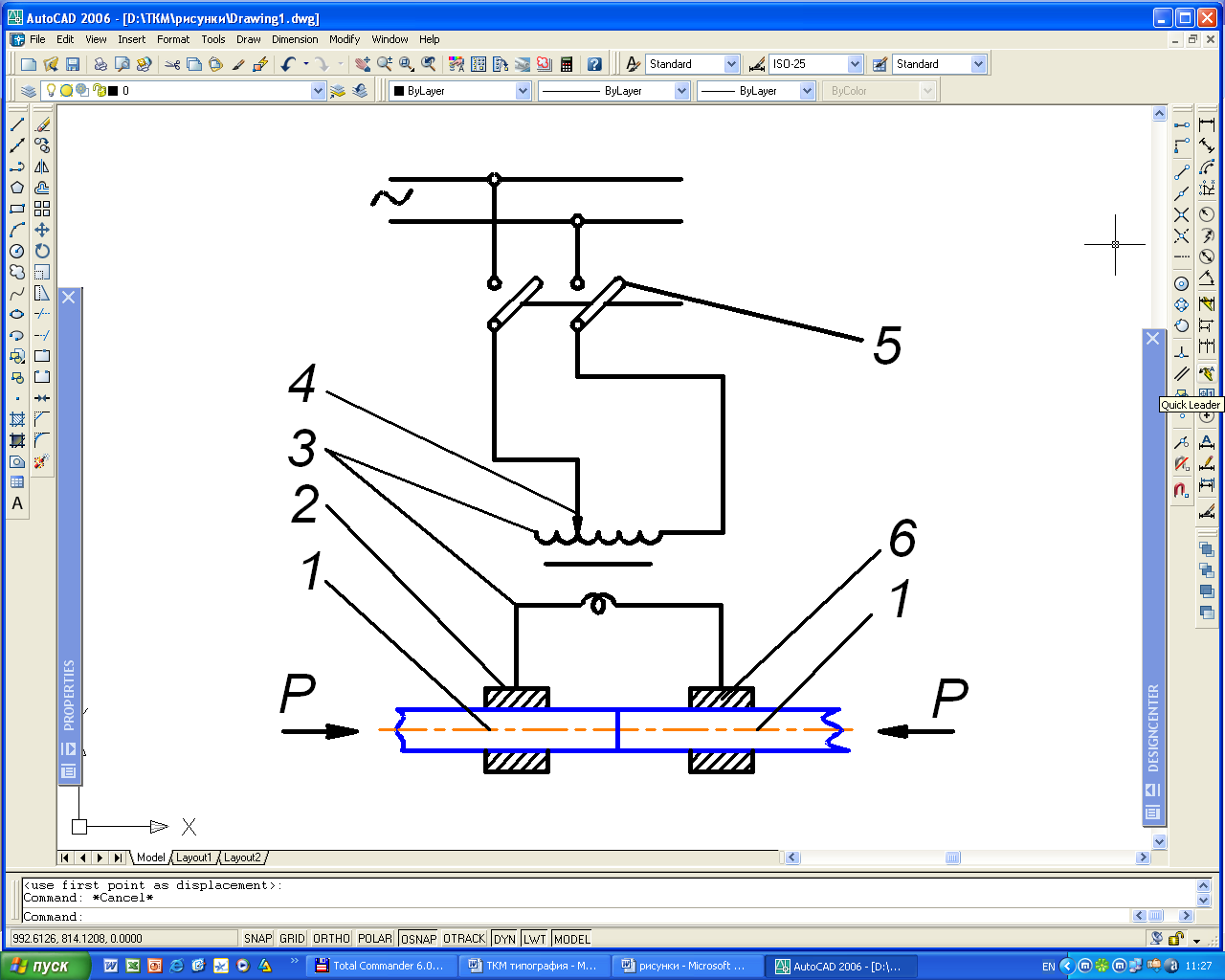Open the Insert menu

click(132, 39)
